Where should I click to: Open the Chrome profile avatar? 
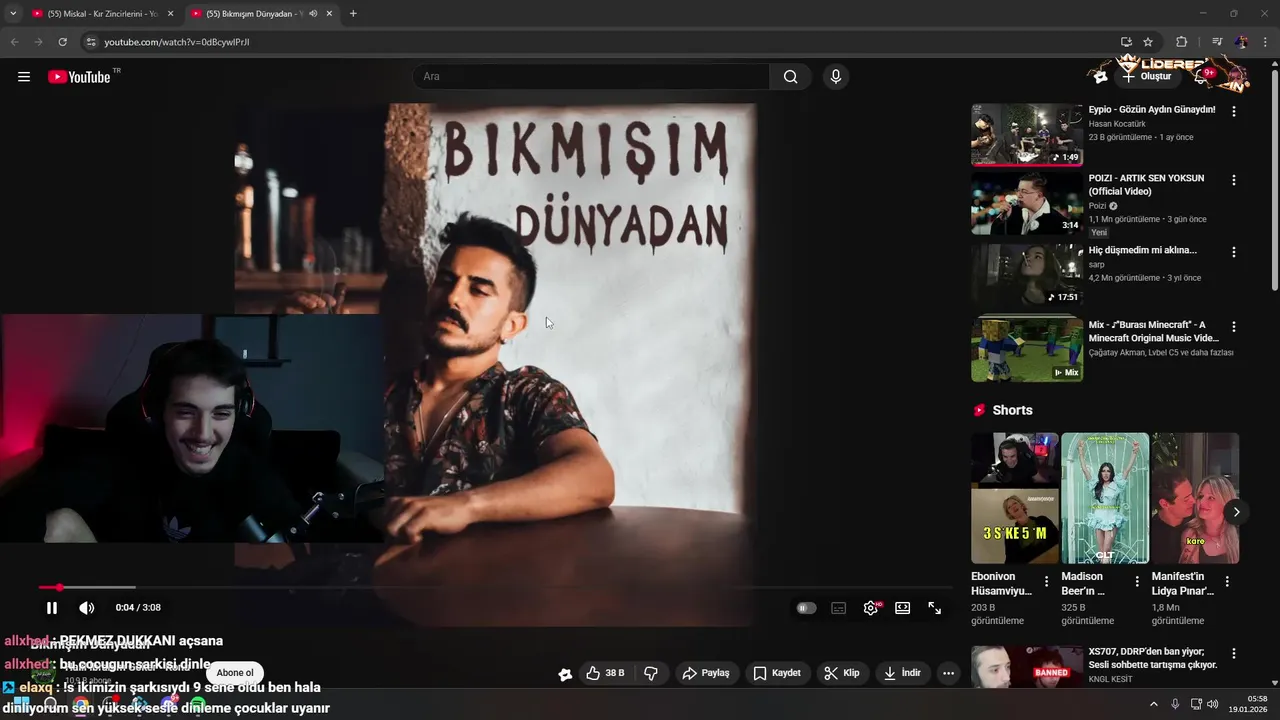tap(1241, 42)
